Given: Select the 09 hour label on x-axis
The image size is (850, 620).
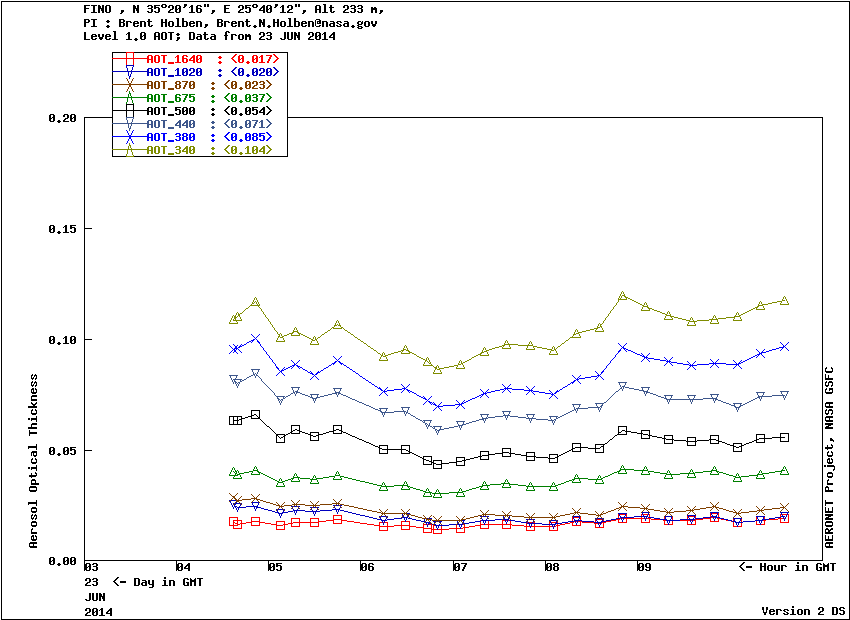Looking at the screenshot, I should click(644, 568).
